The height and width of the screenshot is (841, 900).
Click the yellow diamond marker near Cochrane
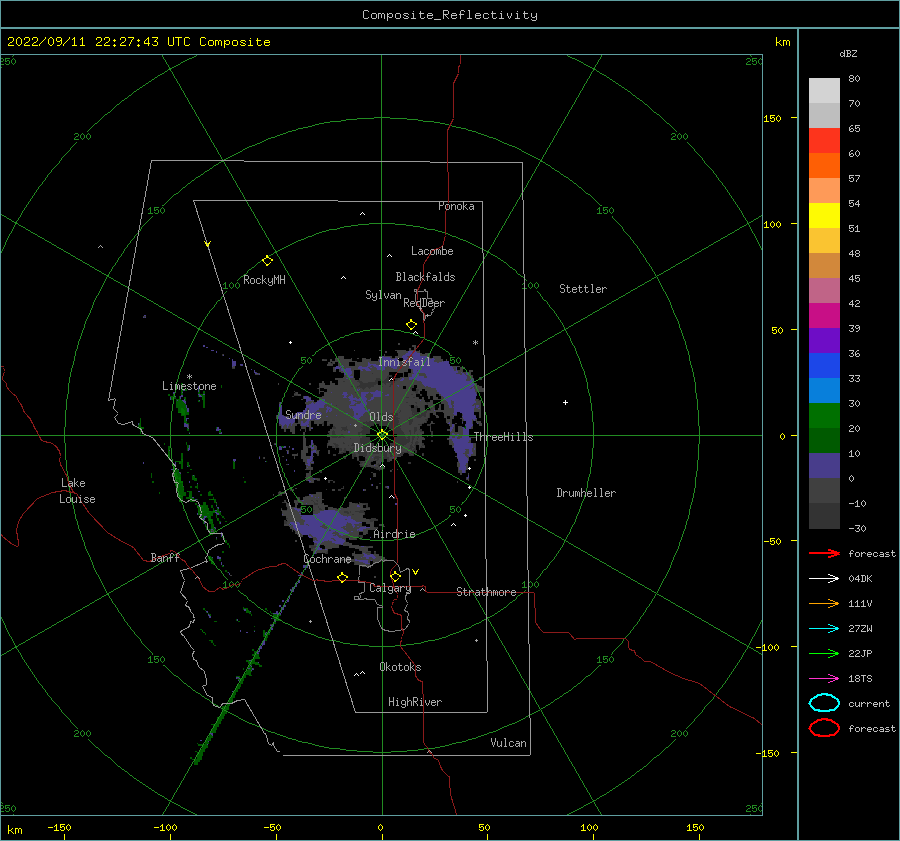343,577
